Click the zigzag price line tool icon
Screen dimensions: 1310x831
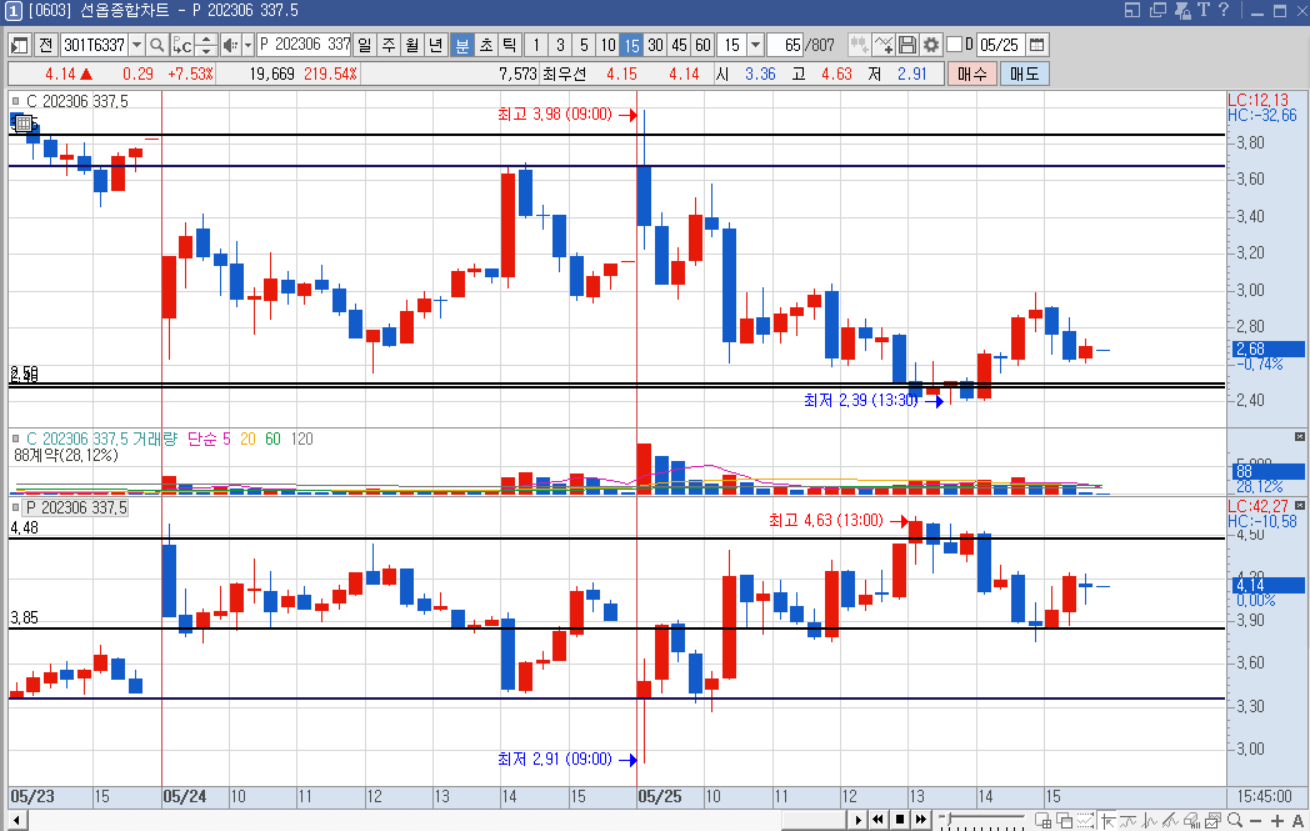click(x=1150, y=820)
